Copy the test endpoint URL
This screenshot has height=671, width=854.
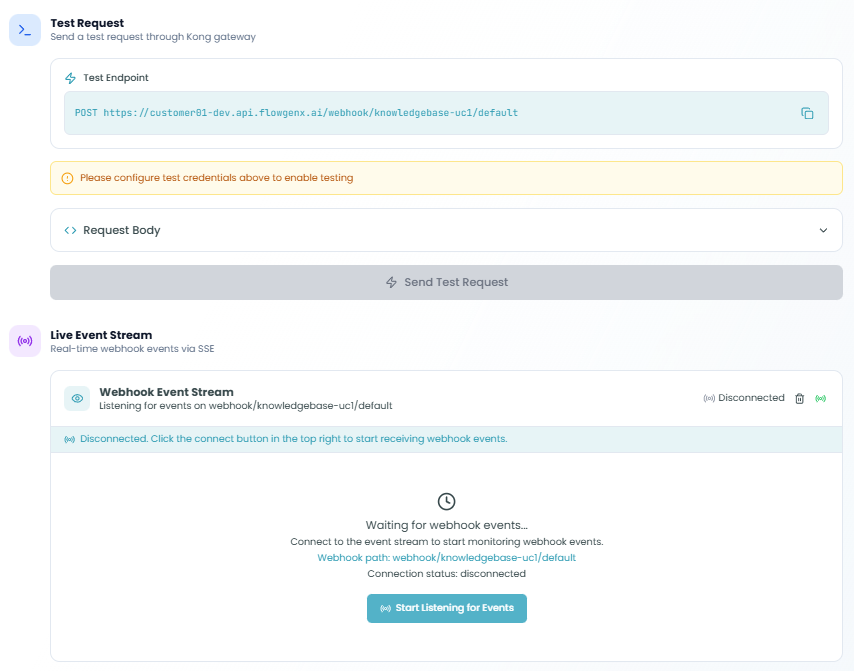click(807, 113)
